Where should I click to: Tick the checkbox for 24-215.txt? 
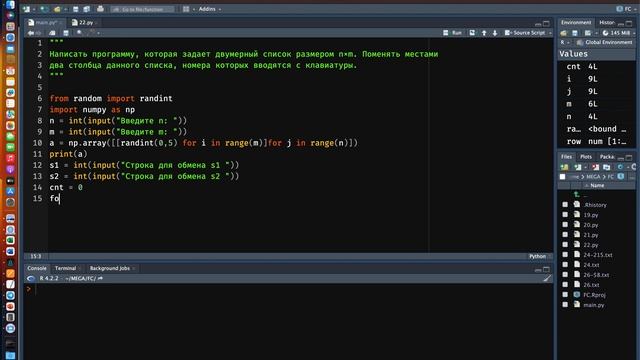565,255
